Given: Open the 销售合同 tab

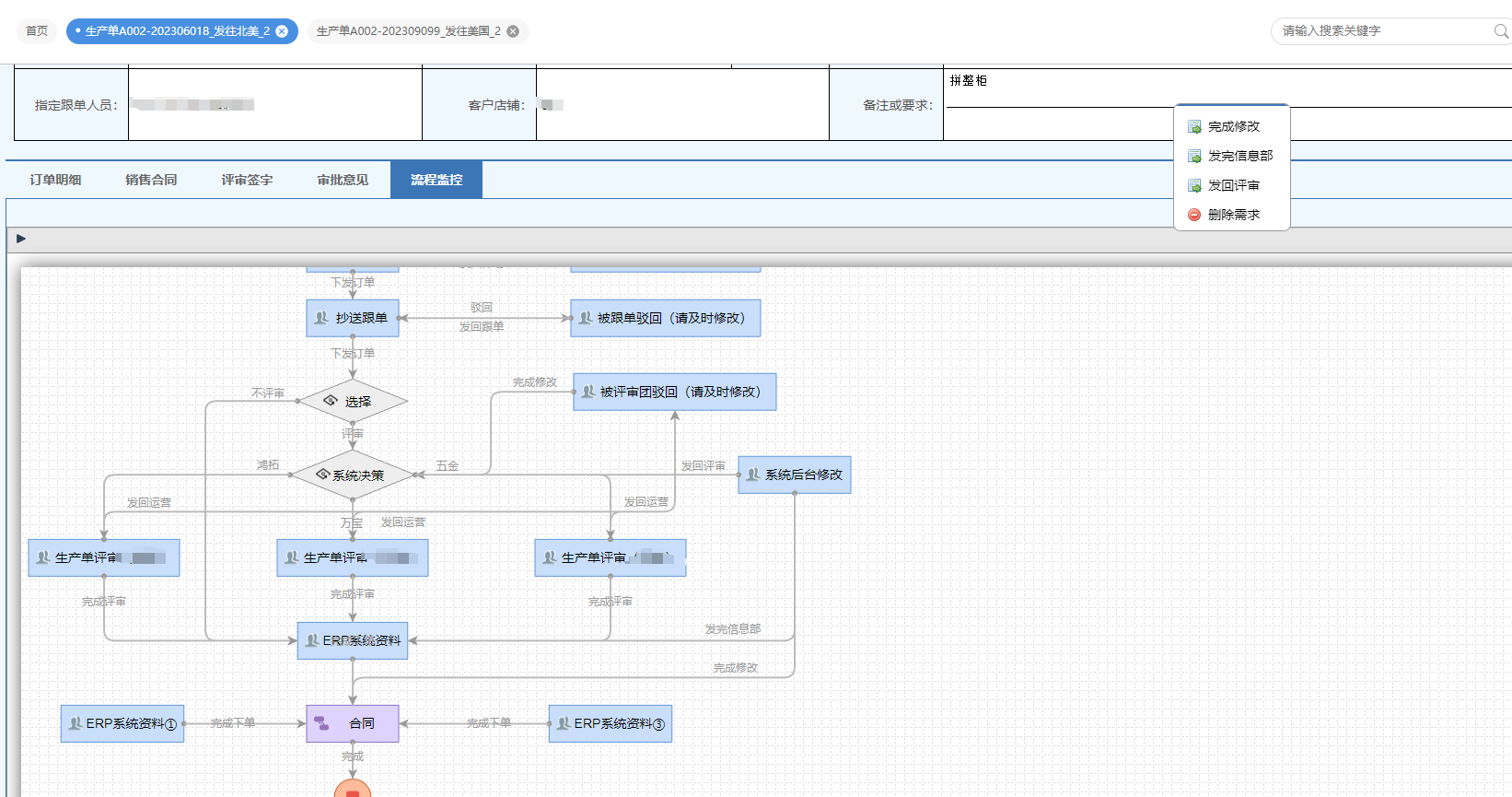Looking at the screenshot, I should tap(151, 180).
